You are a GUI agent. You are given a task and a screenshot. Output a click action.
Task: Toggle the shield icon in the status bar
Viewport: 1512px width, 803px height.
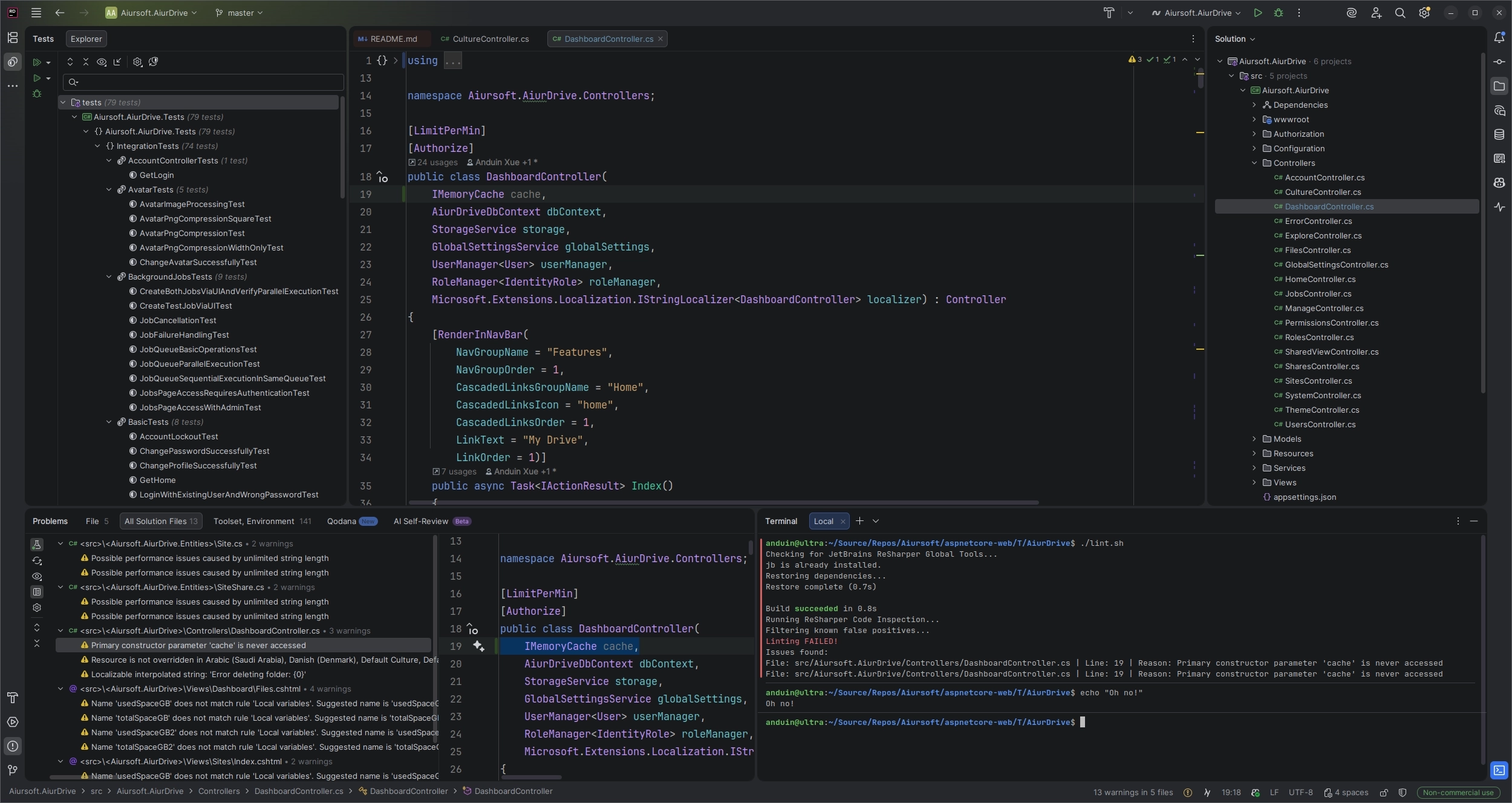point(1403,792)
